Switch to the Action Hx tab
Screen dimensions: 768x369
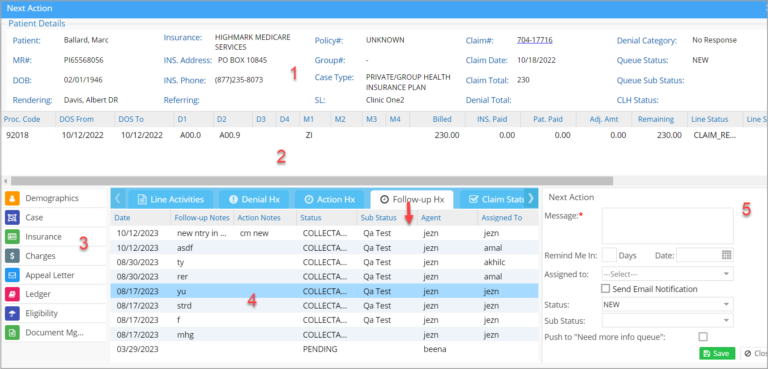329,199
